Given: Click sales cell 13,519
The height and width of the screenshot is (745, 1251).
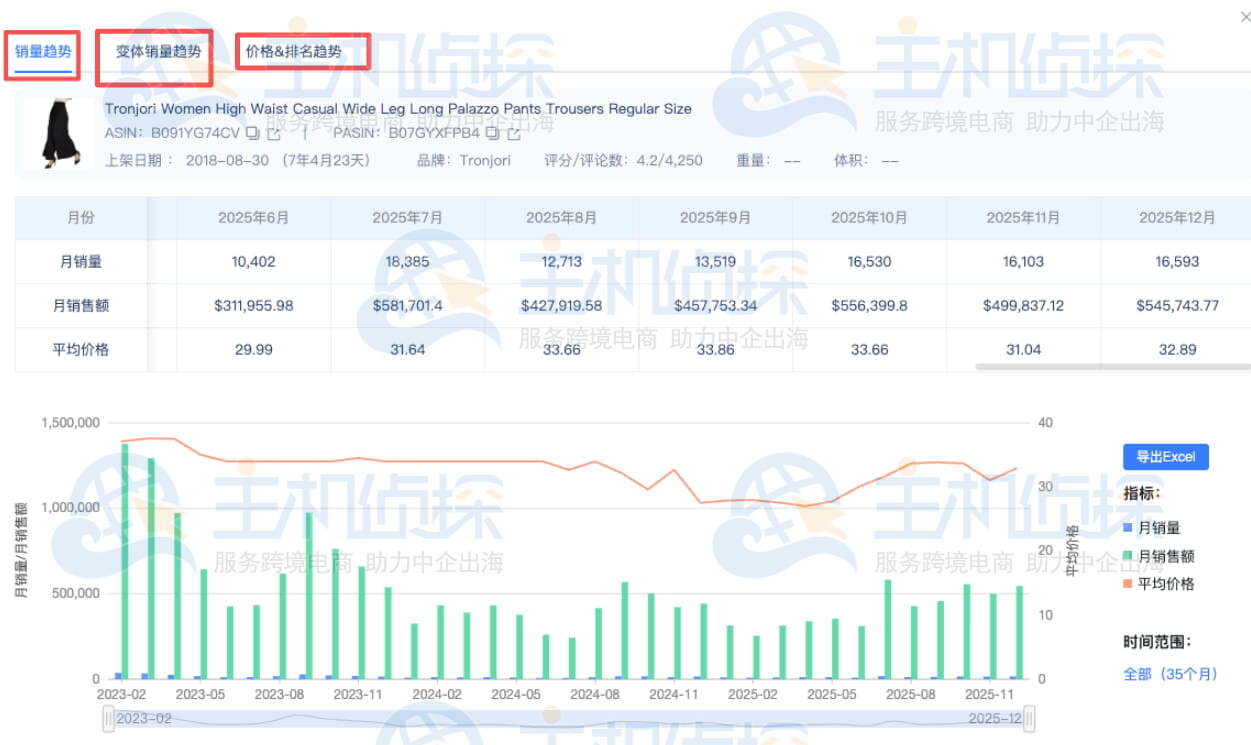Looking at the screenshot, I should 716,262.
